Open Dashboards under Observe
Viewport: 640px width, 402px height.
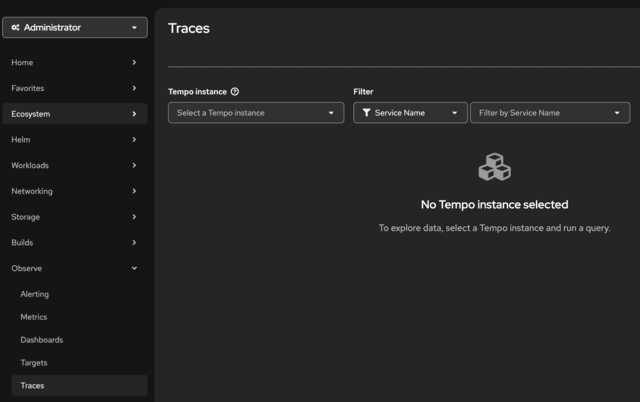tap(79, 340)
